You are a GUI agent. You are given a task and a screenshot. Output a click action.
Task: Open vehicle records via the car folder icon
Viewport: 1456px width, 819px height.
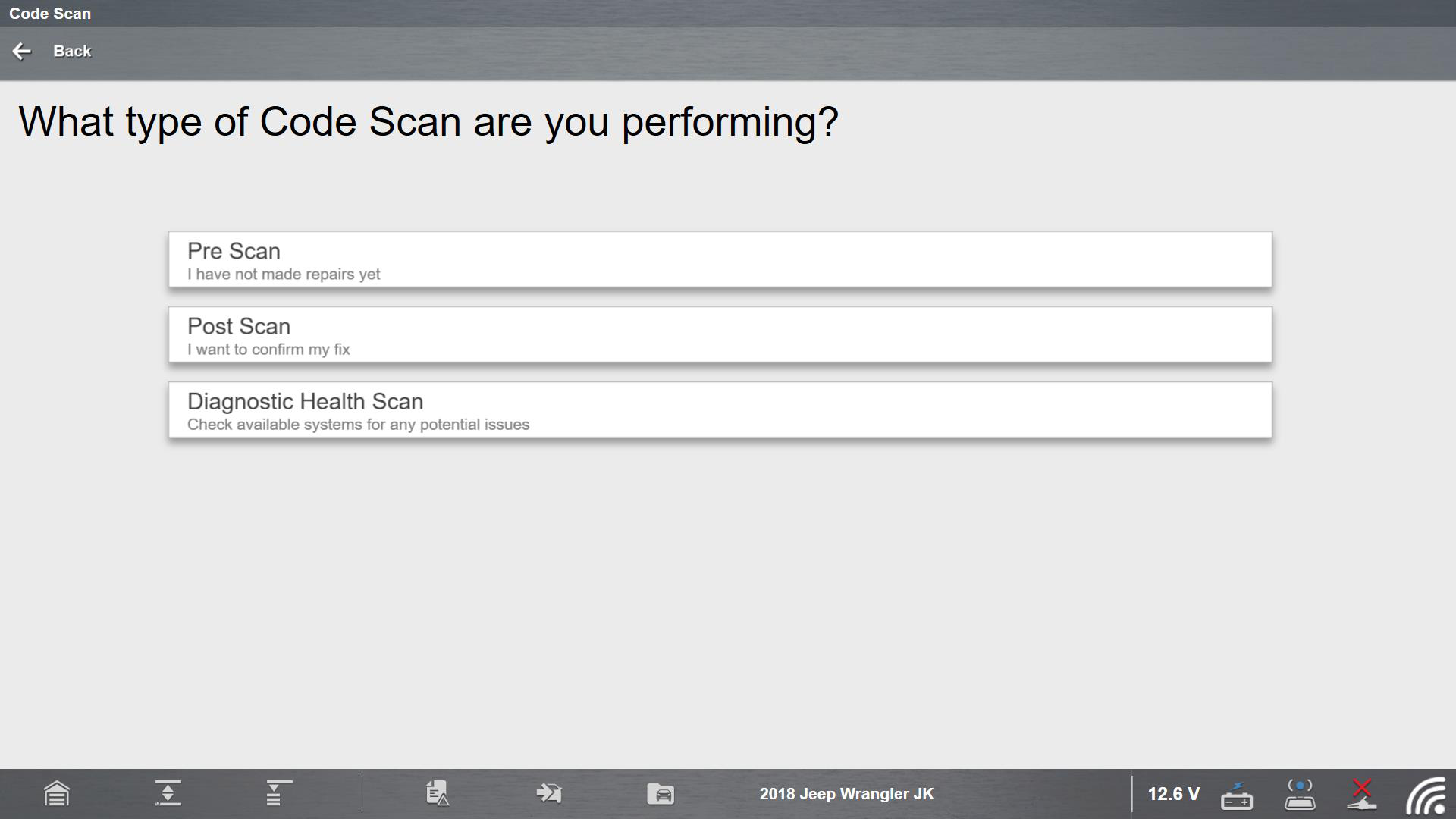click(x=660, y=794)
